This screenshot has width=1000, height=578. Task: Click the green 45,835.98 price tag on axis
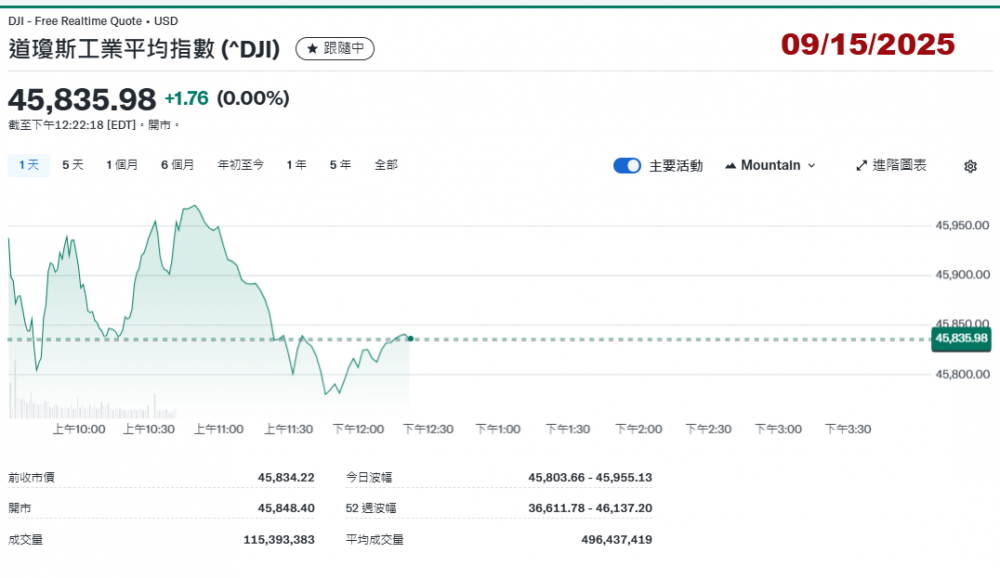tap(960, 339)
